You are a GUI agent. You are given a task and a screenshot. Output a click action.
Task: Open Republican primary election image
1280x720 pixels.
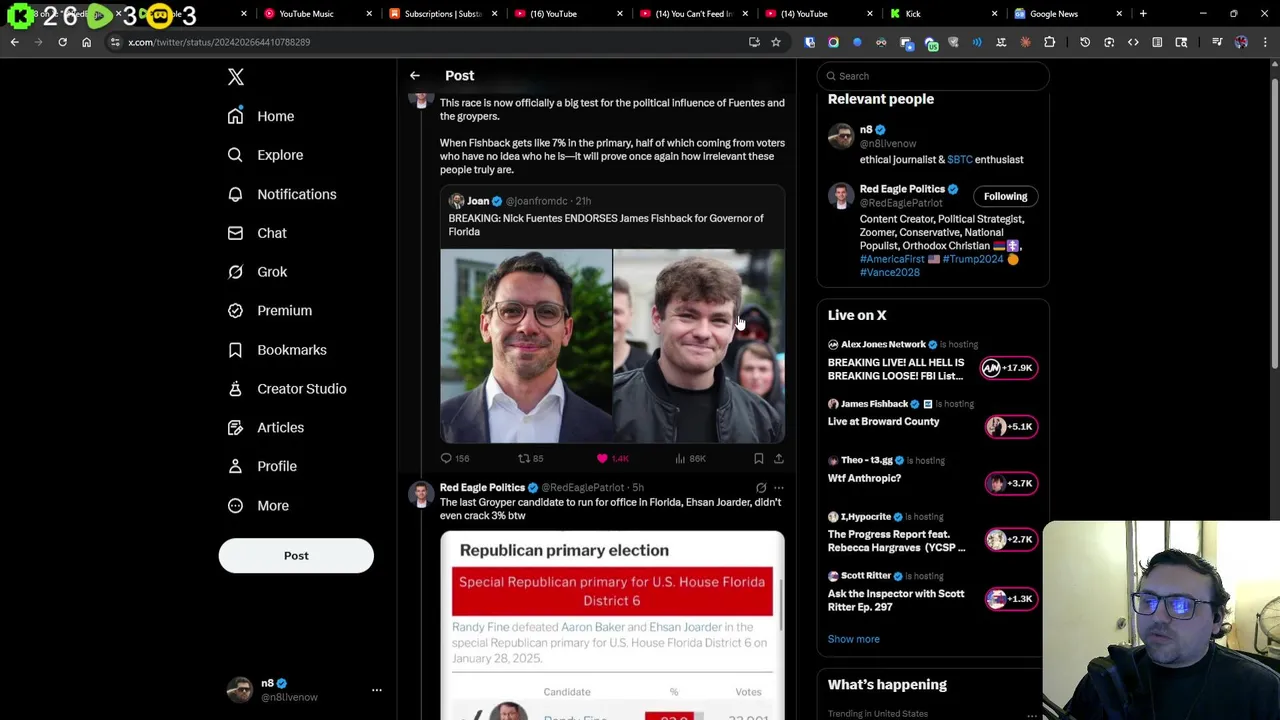612,626
